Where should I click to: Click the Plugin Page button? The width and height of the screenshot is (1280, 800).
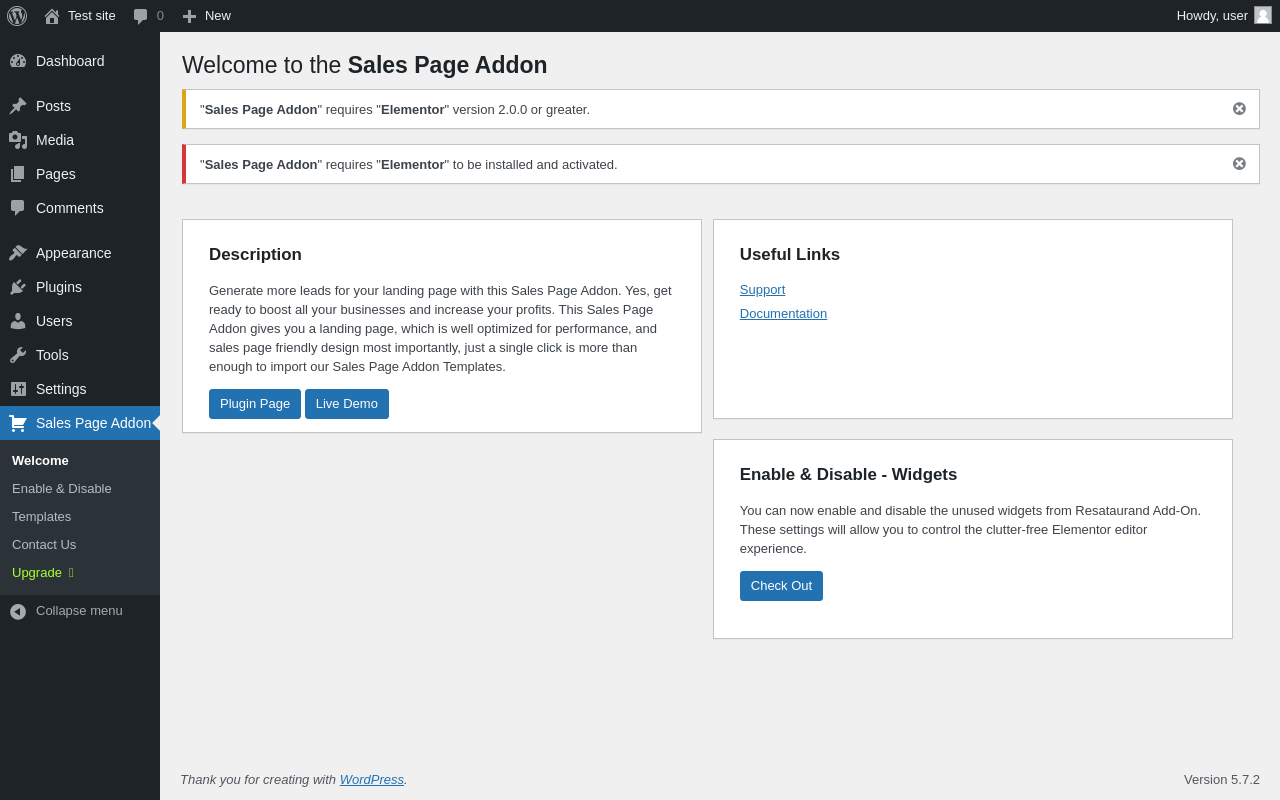tap(255, 404)
